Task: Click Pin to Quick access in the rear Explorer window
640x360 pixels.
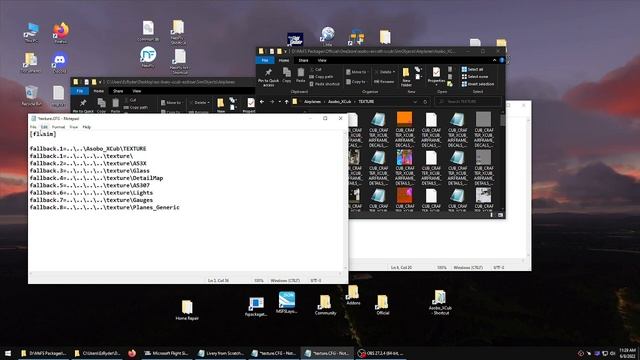Action: pyautogui.click(x=83, y=105)
